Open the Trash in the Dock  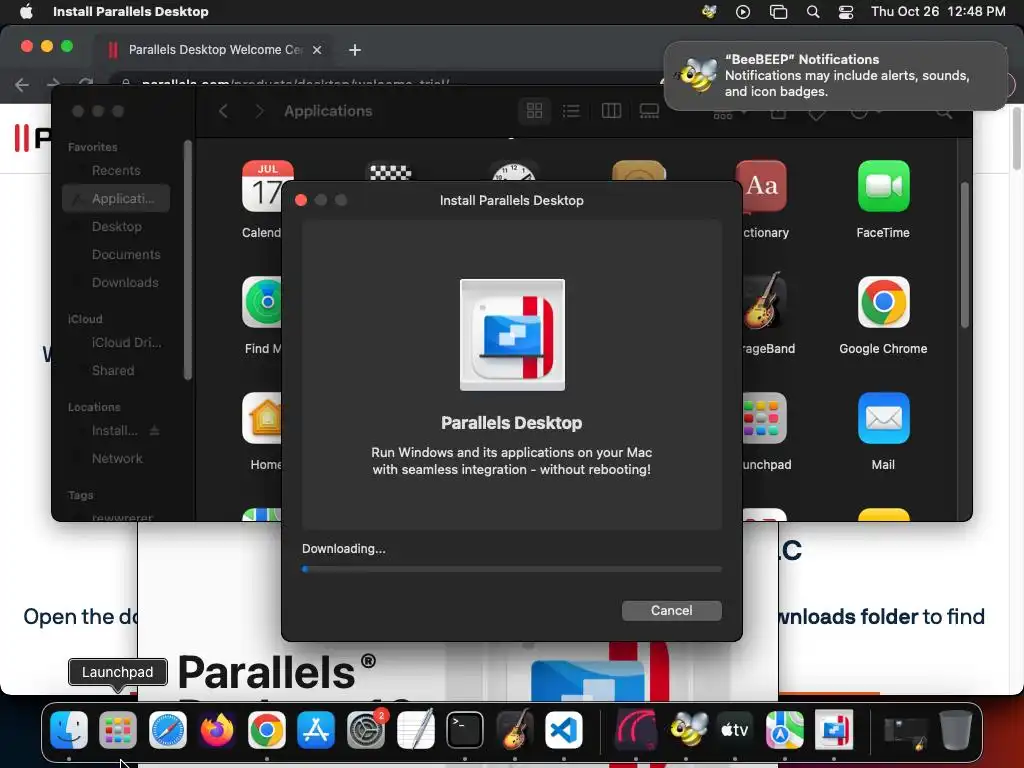955,729
